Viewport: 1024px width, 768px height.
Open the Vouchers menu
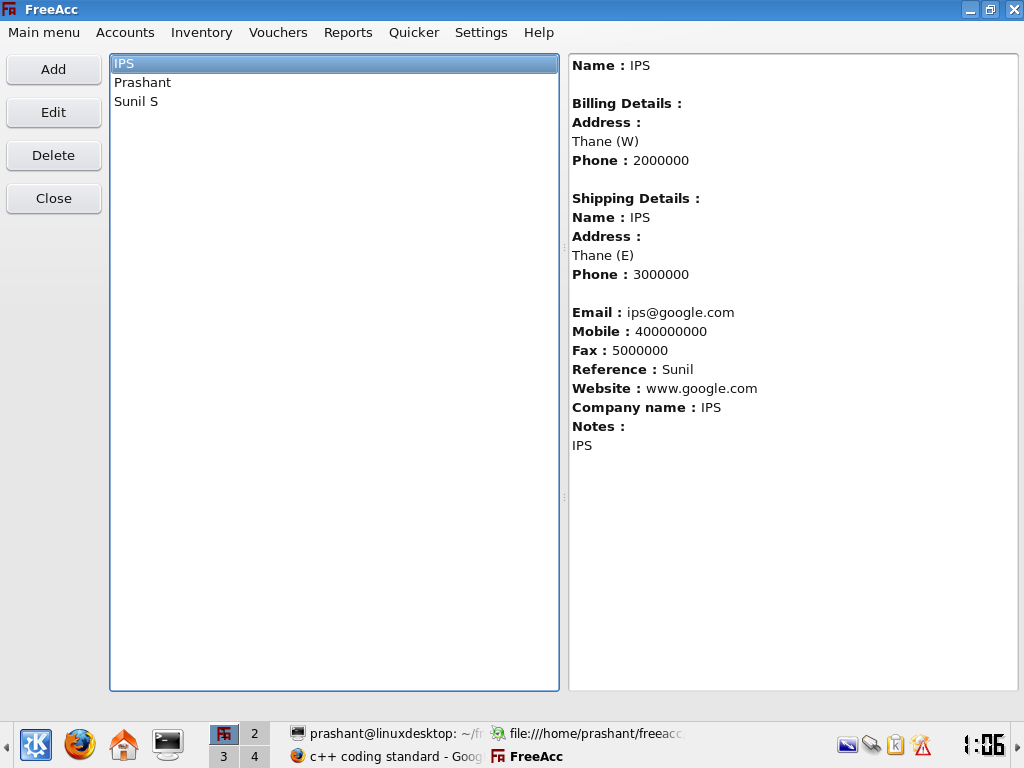click(x=278, y=33)
